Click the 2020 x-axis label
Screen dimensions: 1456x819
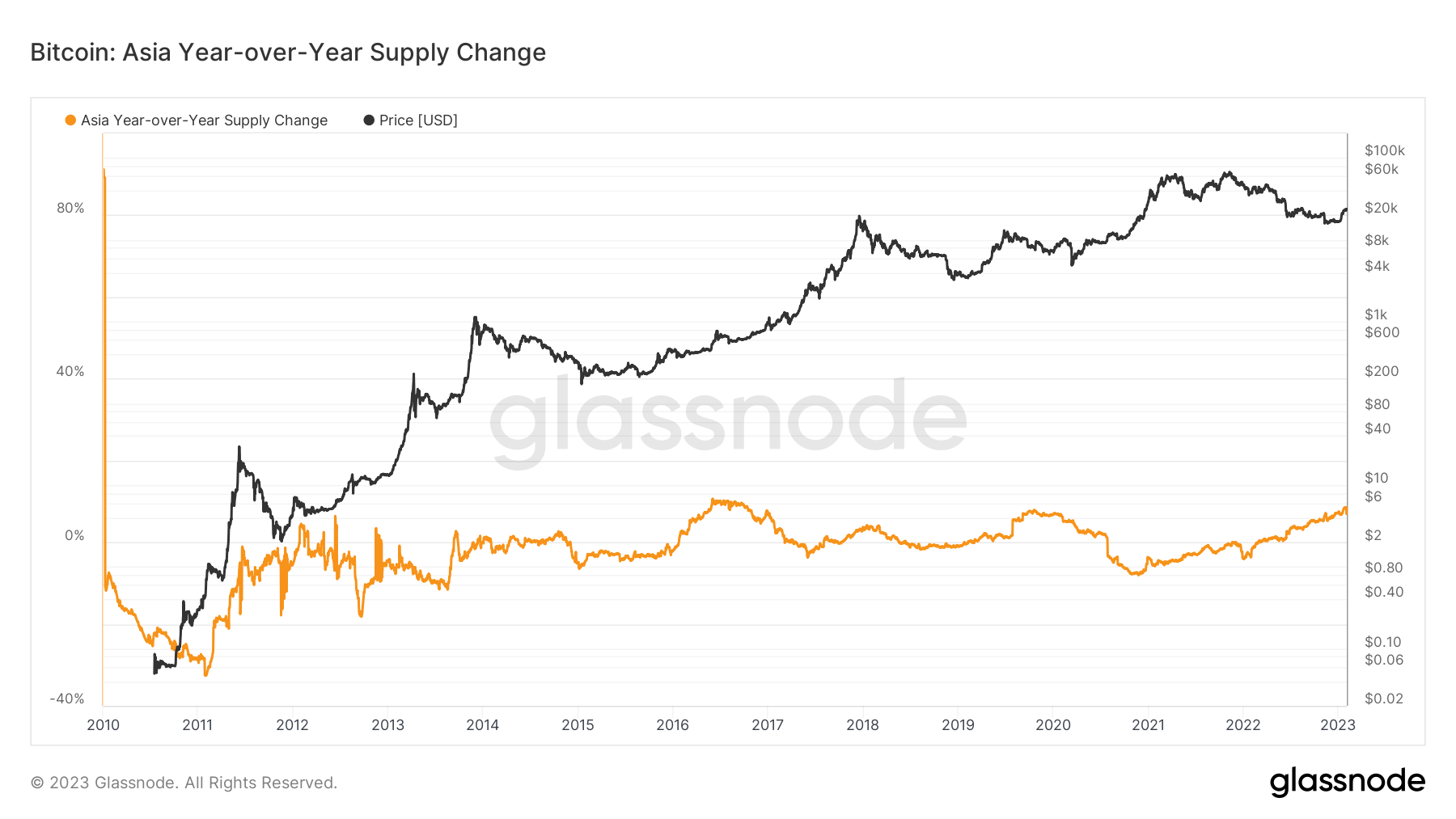point(1053,725)
